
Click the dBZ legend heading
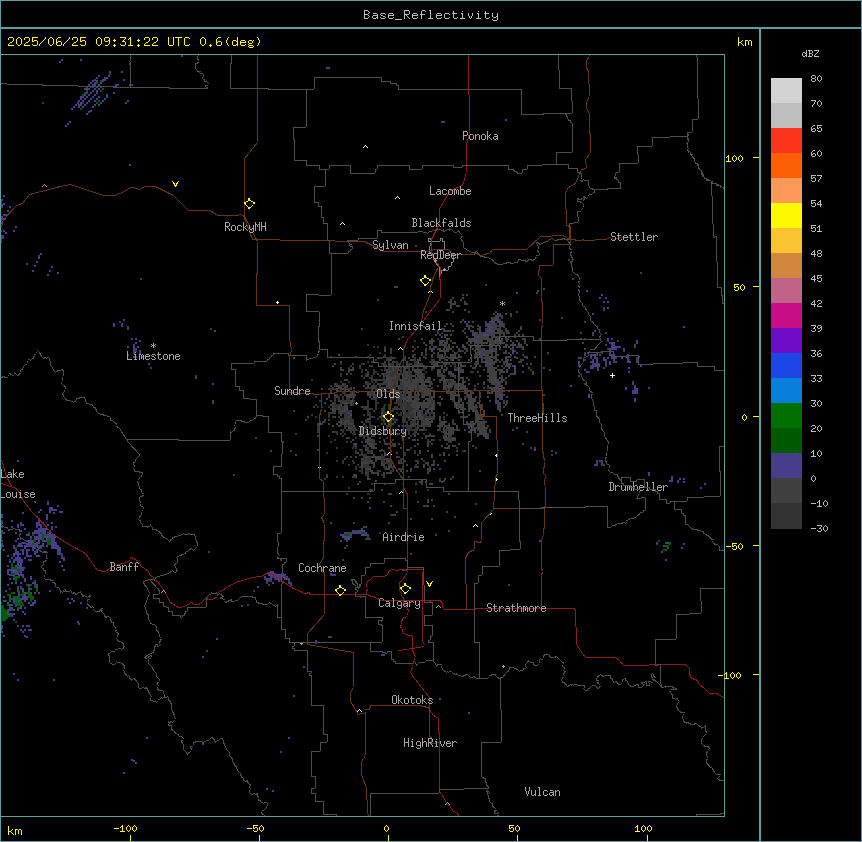810,53
